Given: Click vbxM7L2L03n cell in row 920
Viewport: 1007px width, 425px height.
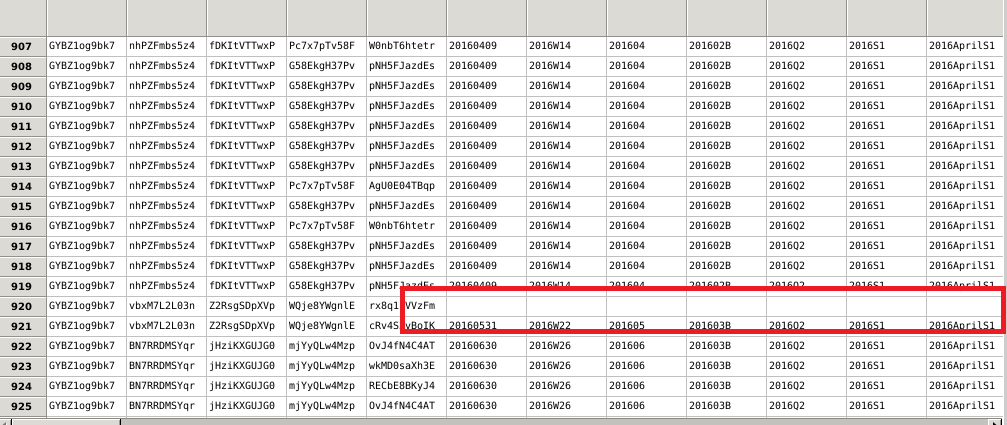Looking at the screenshot, I should (165, 306).
